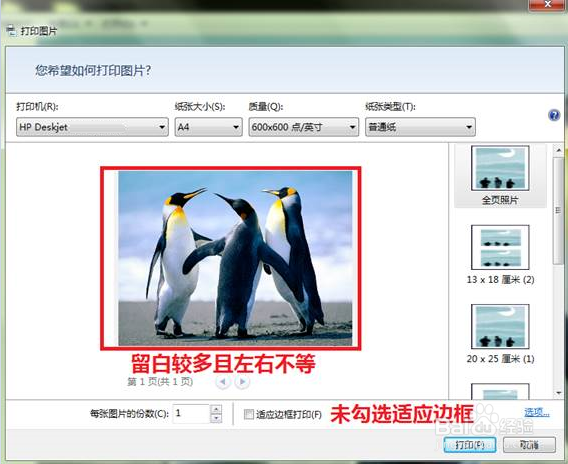Click the layout list scrollbar thumb

(x=558, y=211)
